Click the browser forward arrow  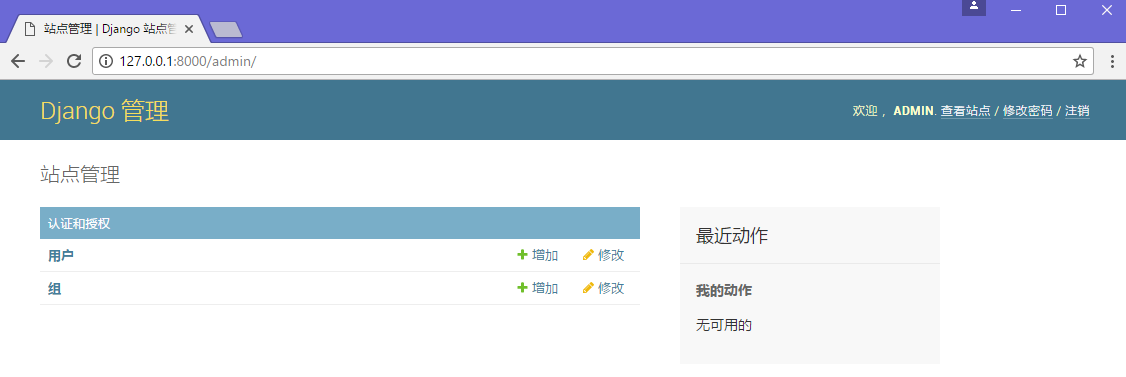tap(46, 61)
